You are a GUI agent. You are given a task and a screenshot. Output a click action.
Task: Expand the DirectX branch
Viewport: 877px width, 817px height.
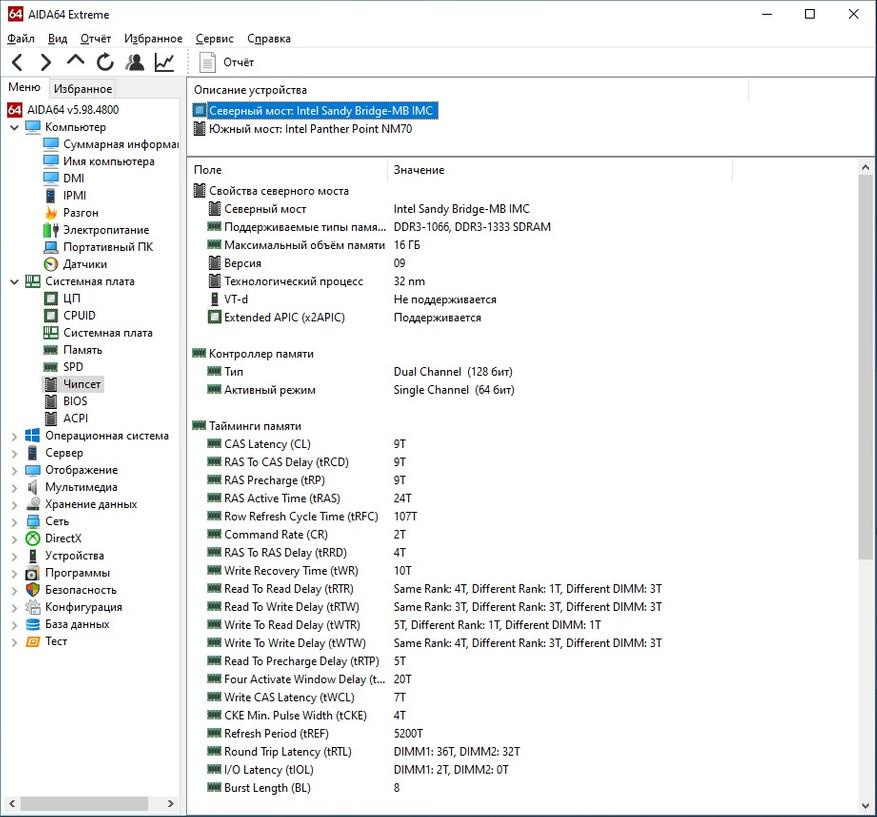click(15, 539)
